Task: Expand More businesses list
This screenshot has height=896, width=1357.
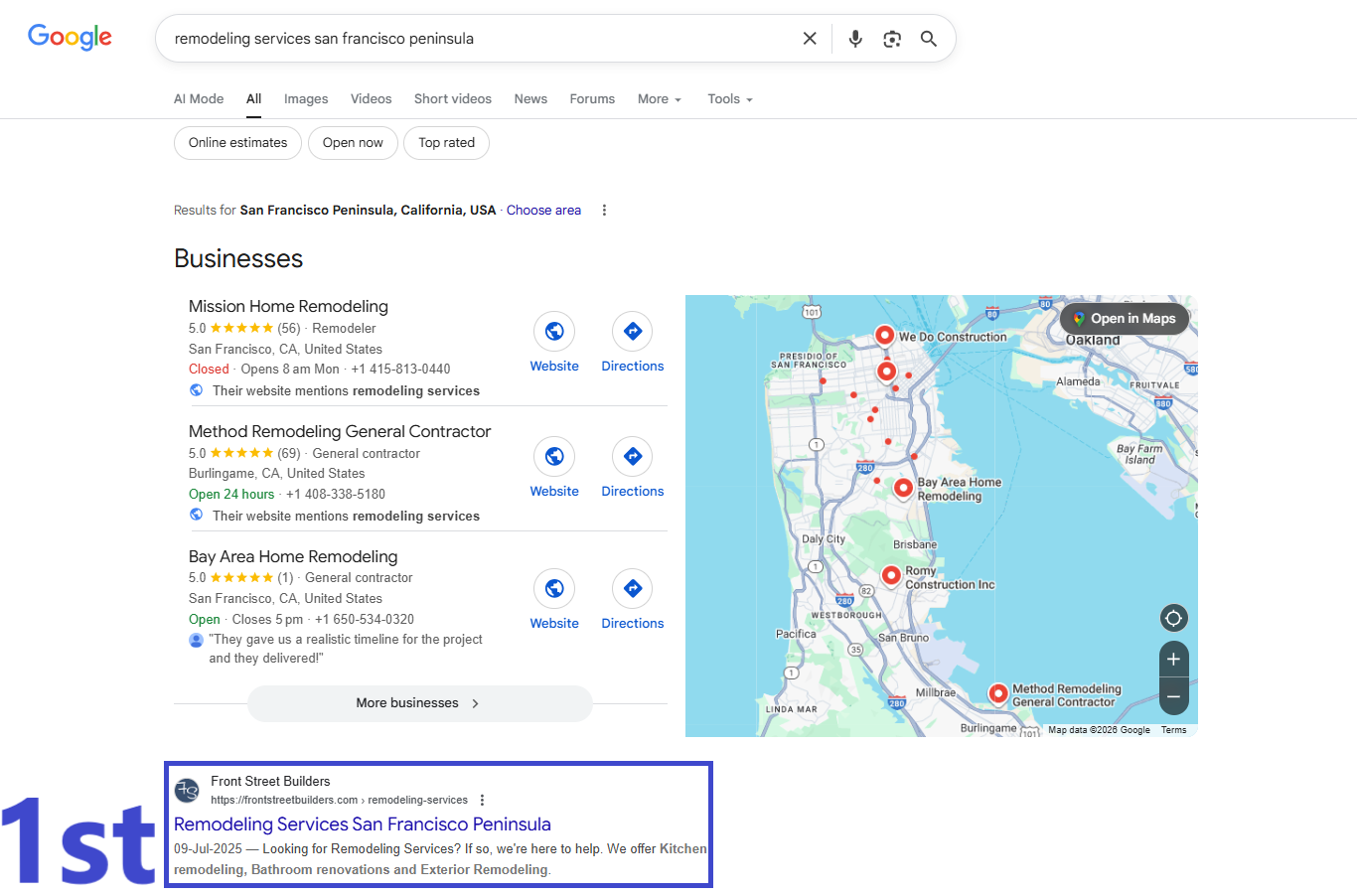Action: coord(419,703)
